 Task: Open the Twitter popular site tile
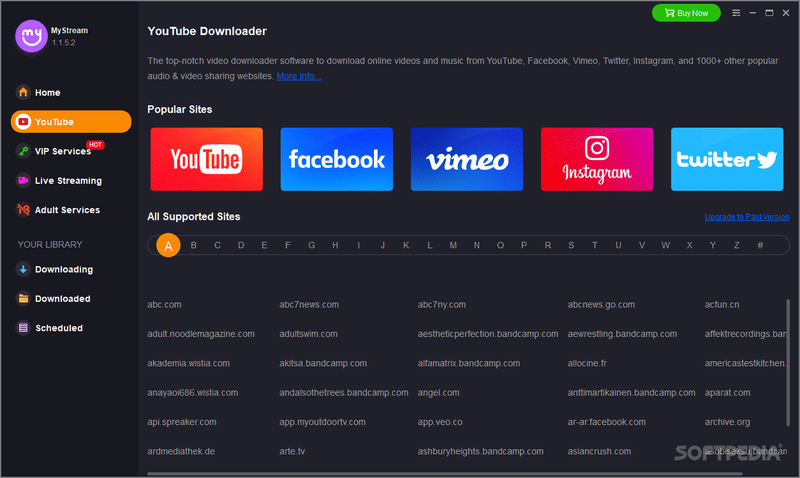point(727,159)
